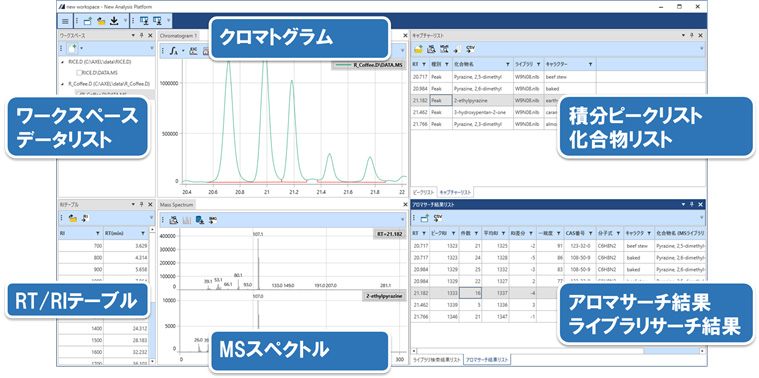
Task: Open the hamburger menu in the main toolbar
Action: [65, 21]
